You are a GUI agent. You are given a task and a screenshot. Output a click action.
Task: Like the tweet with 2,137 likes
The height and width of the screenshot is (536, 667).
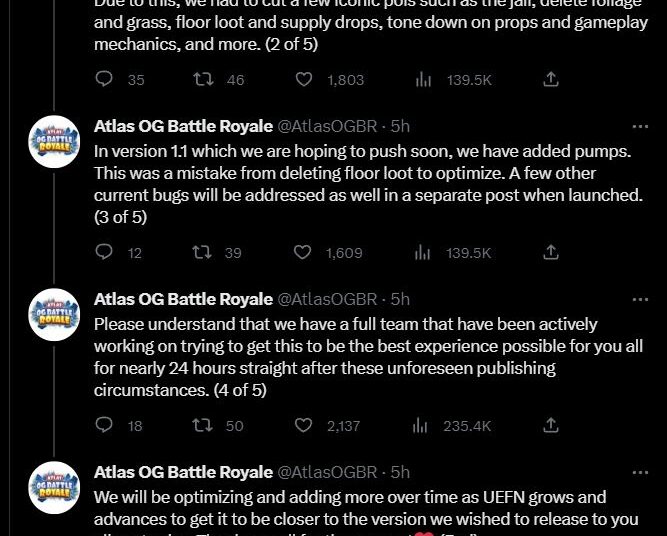[303, 425]
